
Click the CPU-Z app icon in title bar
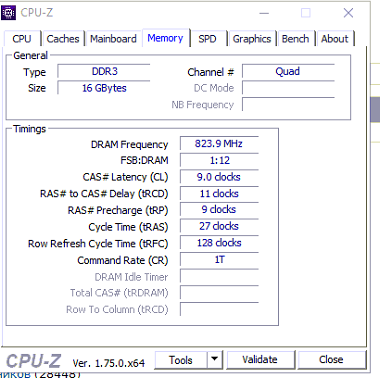pos(8,13)
